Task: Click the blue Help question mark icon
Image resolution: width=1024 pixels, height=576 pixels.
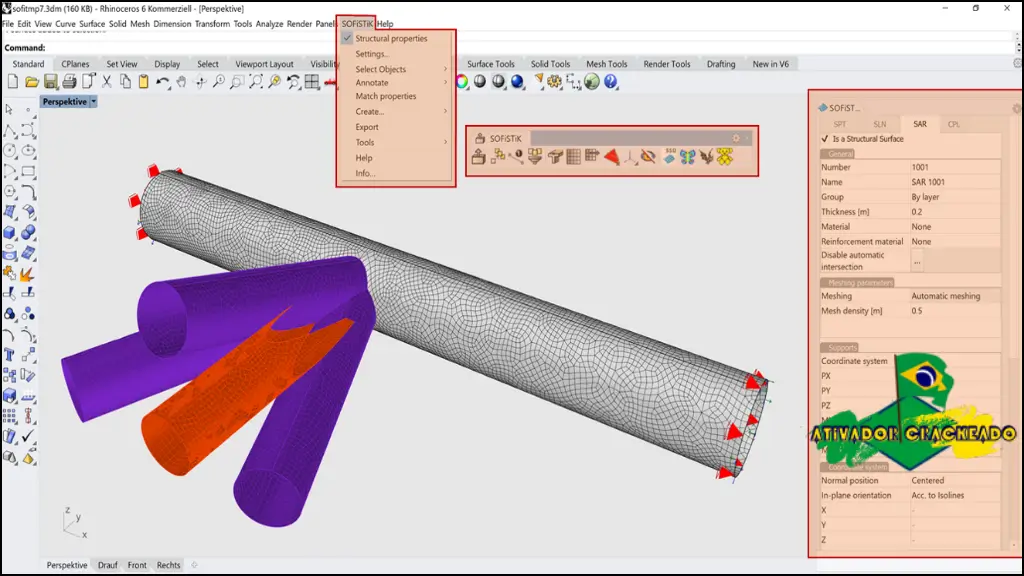Action: (x=611, y=82)
